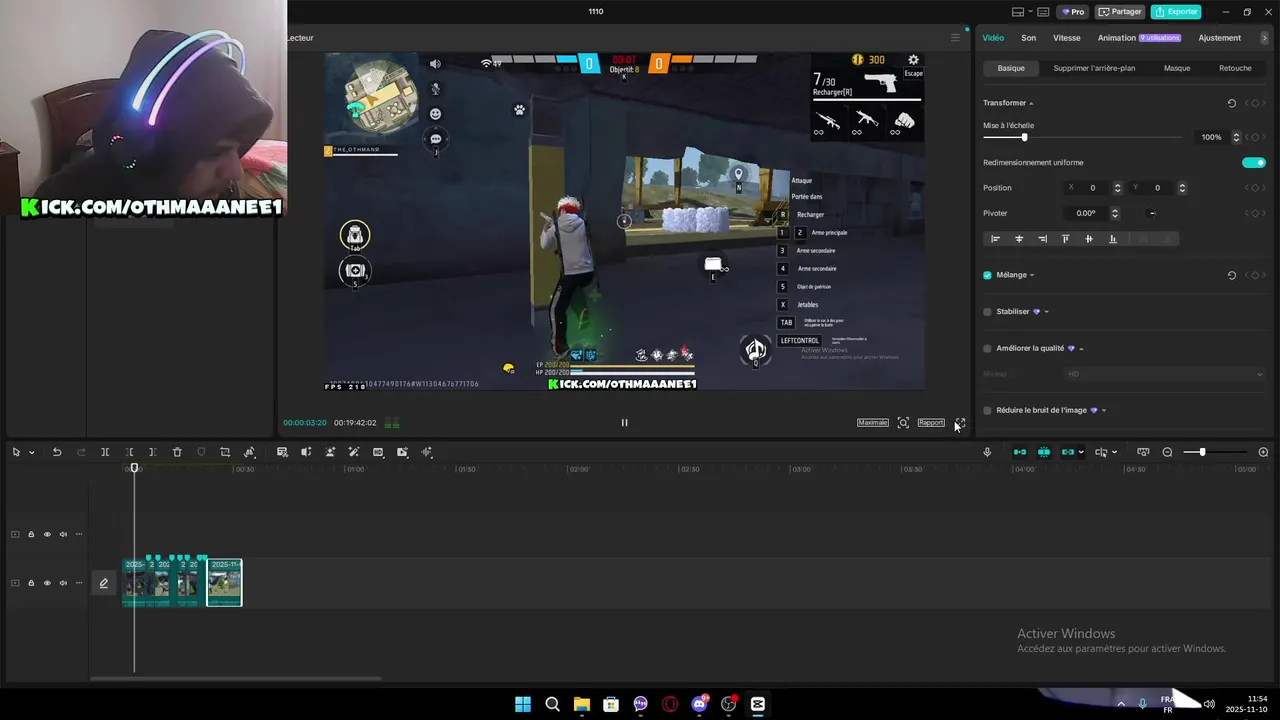Screen dimensions: 1280x720
Task: Click the audio waveform icon in toolbar
Action: (x=427, y=452)
